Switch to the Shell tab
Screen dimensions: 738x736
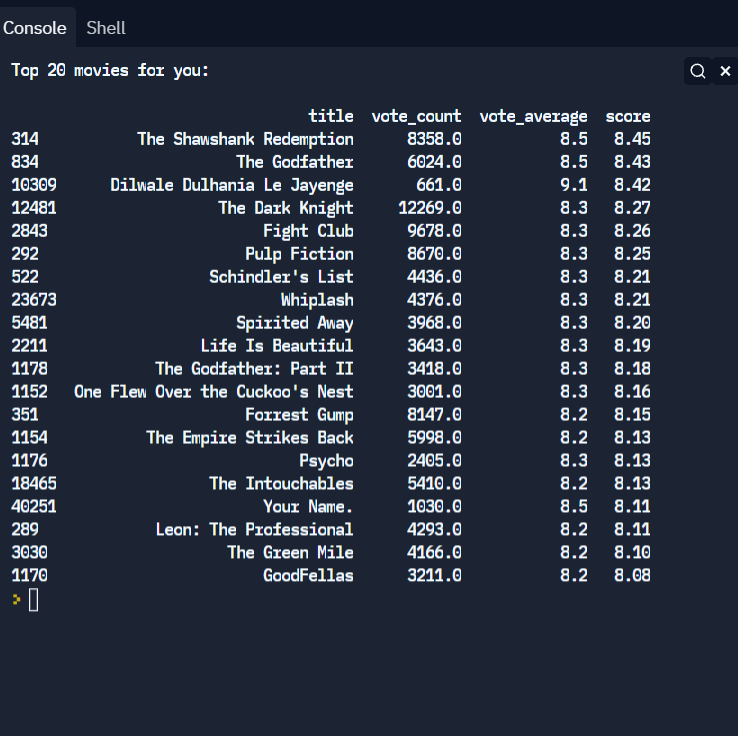(x=106, y=28)
